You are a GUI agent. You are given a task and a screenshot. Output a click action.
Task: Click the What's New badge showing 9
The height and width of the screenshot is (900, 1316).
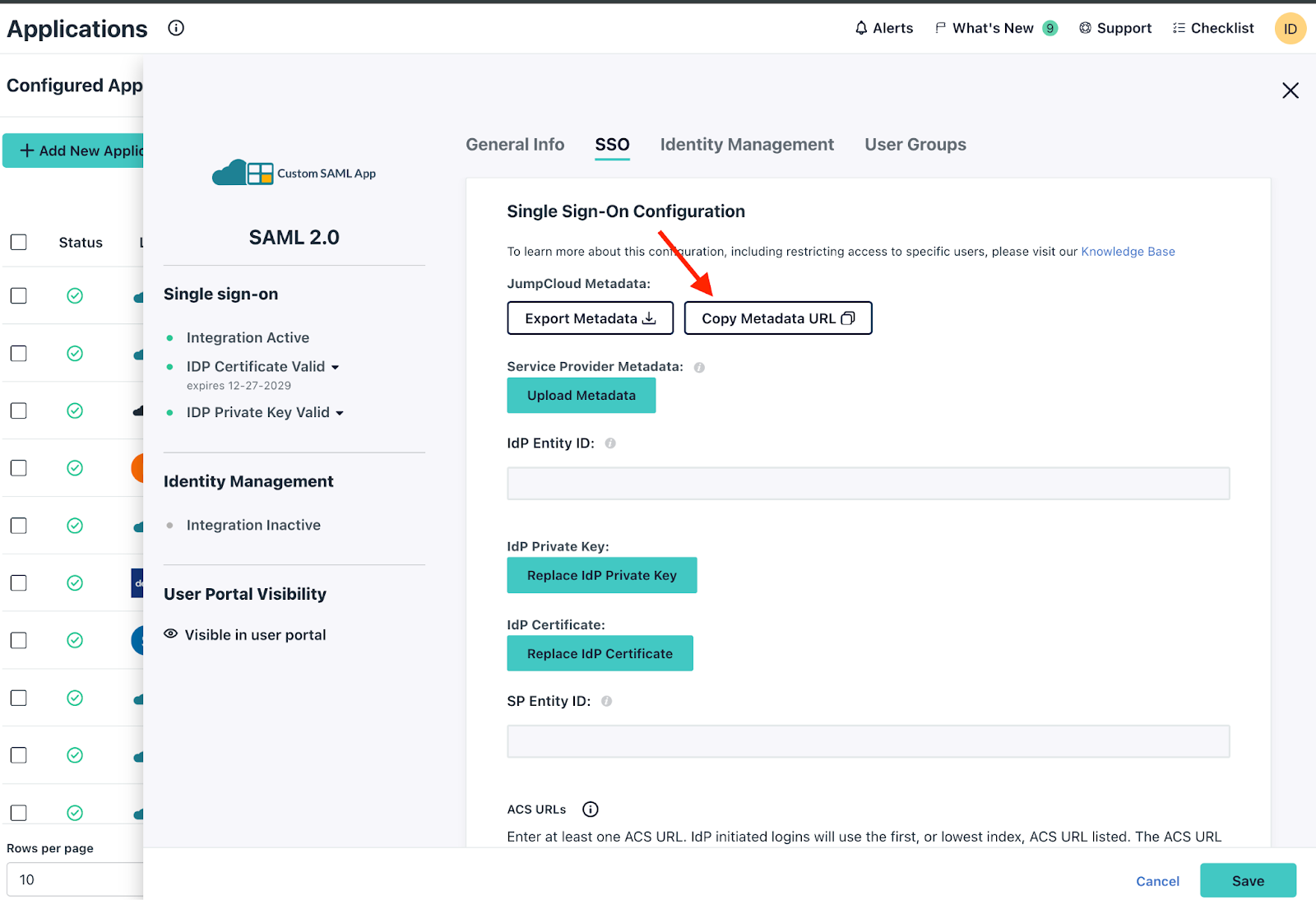[x=1050, y=28]
